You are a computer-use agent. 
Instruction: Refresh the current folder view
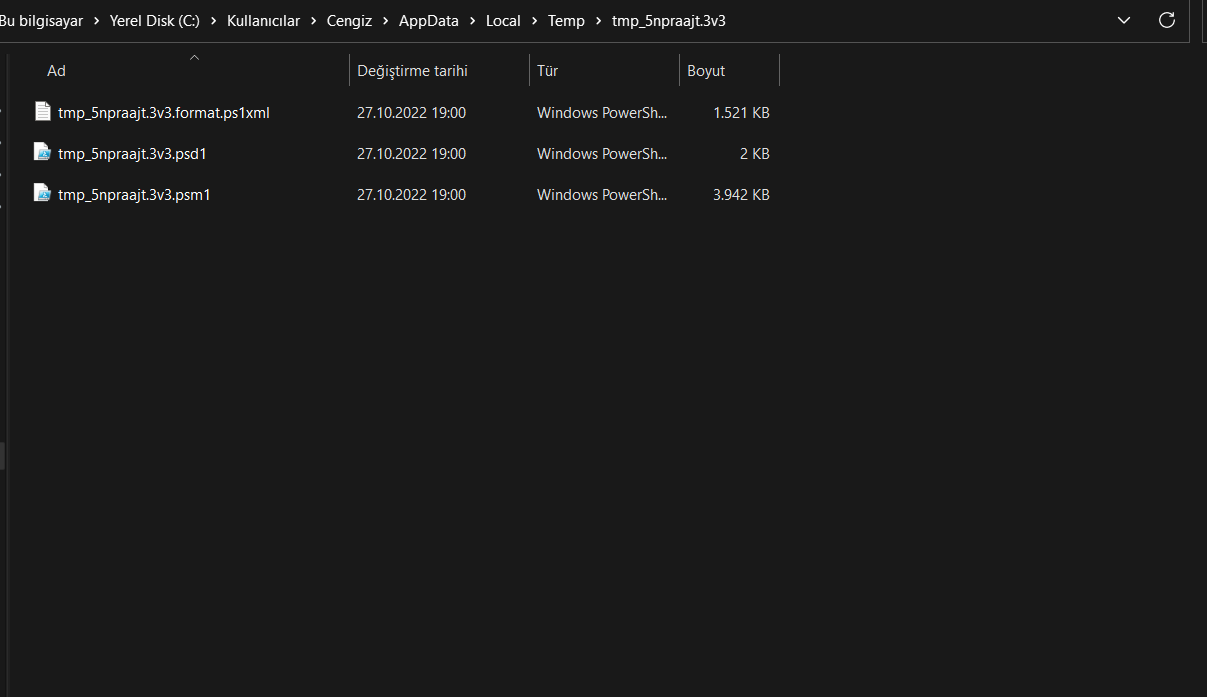[x=1166, y=20]
